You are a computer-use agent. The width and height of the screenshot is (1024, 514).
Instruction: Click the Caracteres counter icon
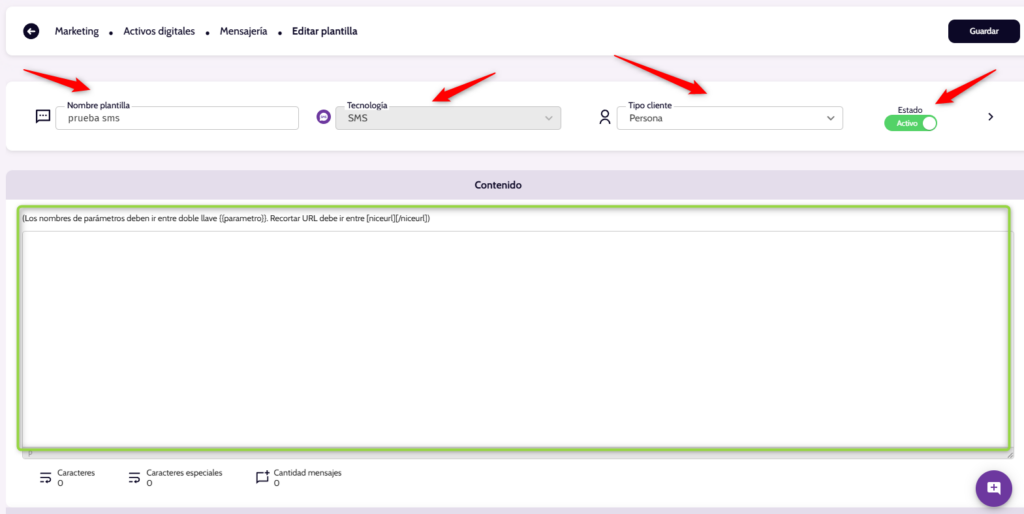[45, 478]
